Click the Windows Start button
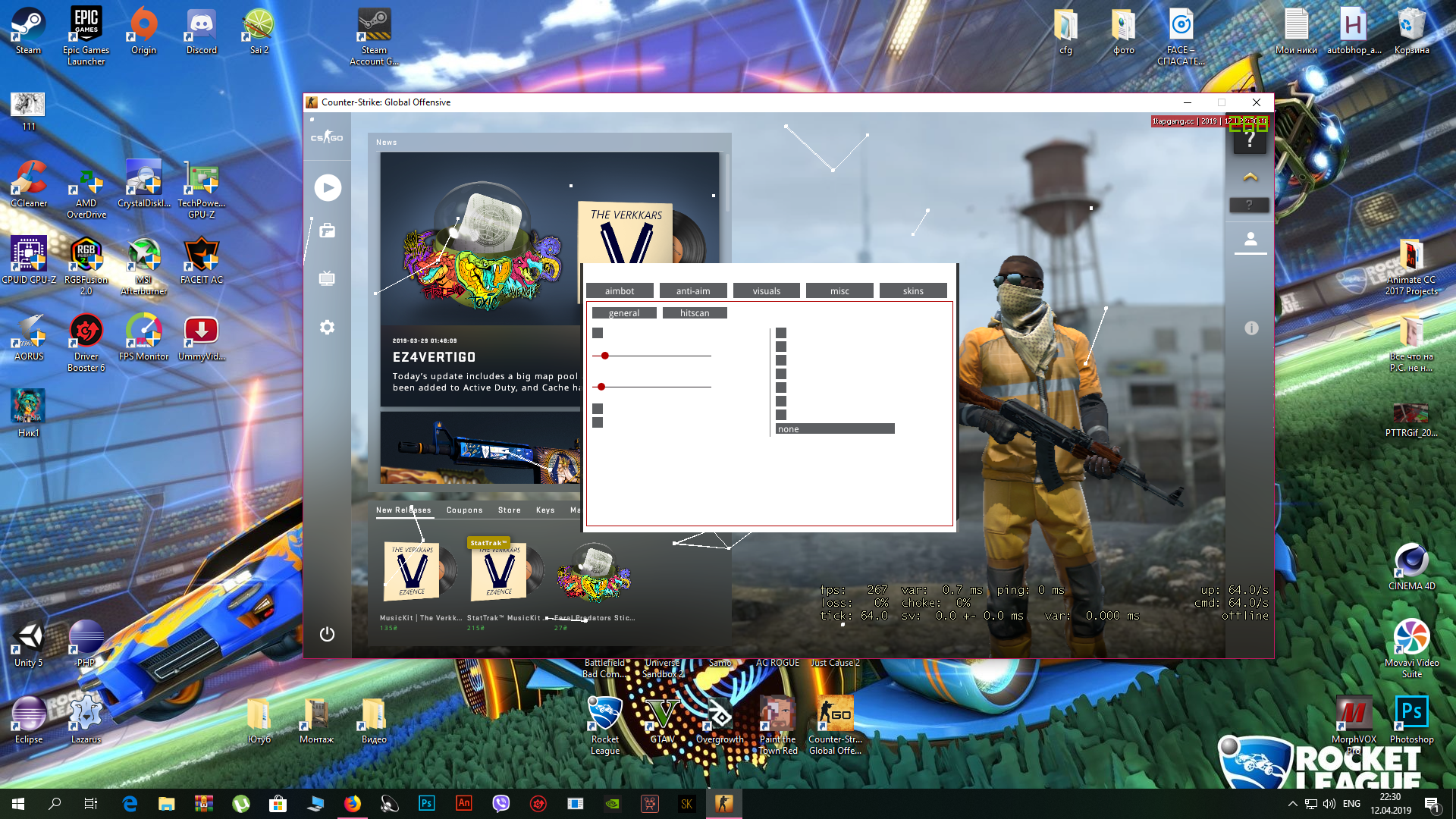 point(18,804)
